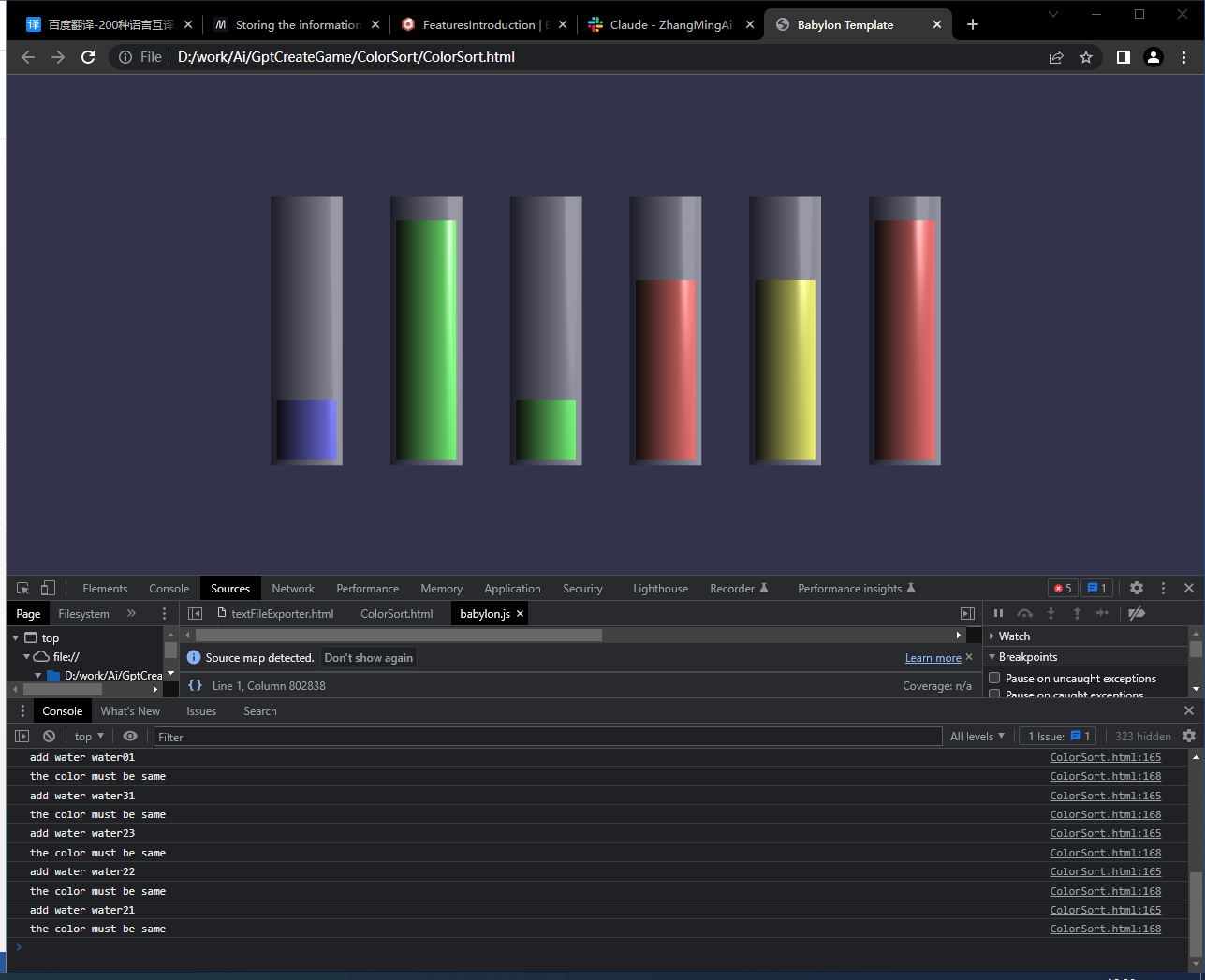Viewport: 1205px width, 980px height.
Task: Reload the page in browser toolbar
Action: 88,57
